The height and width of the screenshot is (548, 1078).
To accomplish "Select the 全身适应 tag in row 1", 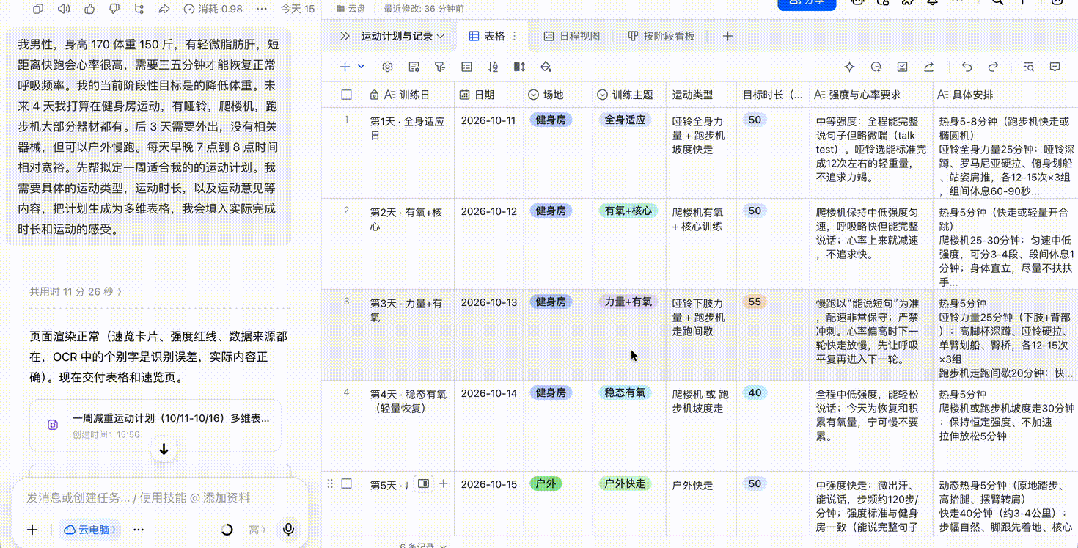I will click(x=626, y=120).
